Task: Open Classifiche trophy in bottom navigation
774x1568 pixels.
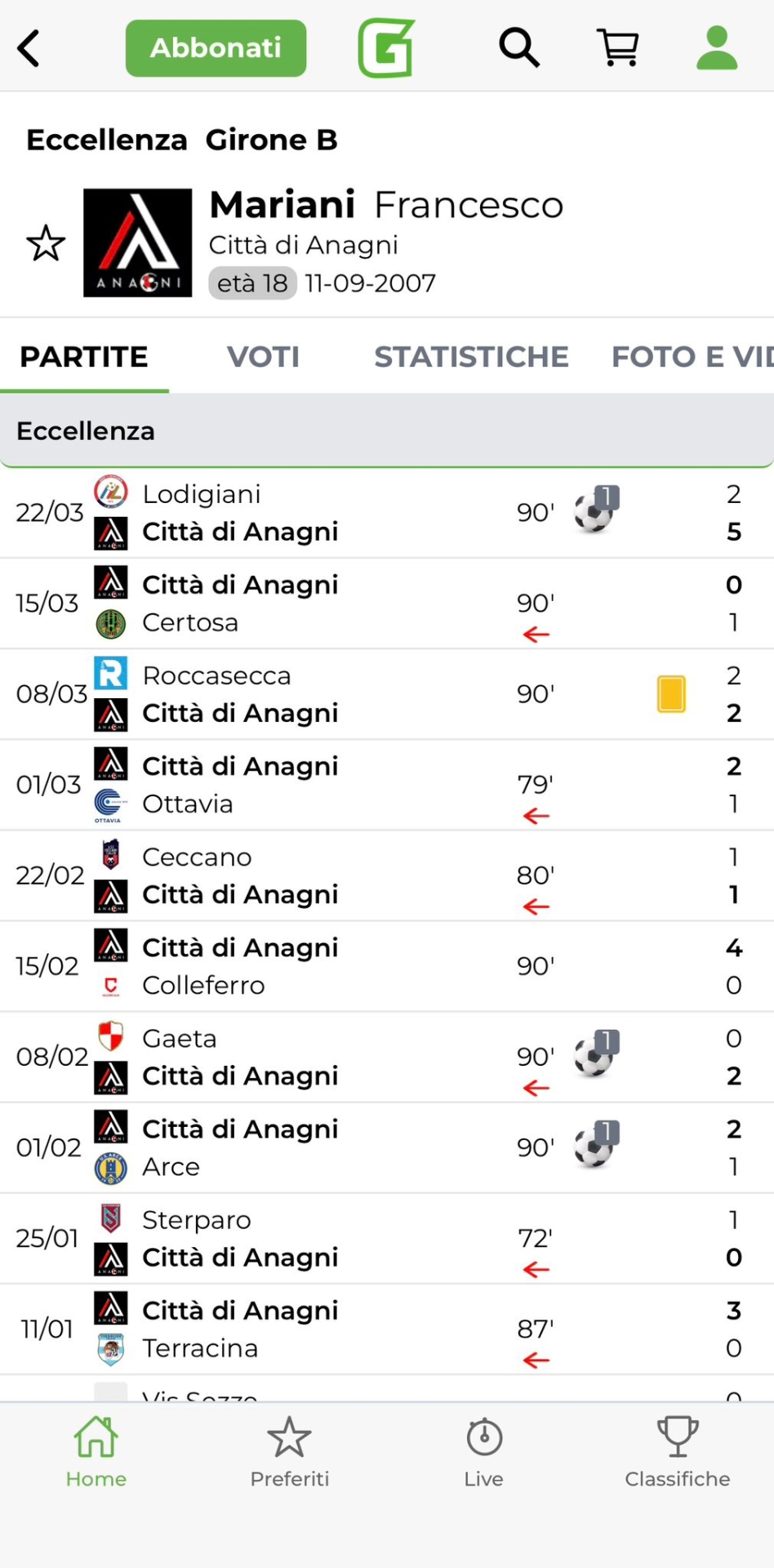Action: point(677,1452)
